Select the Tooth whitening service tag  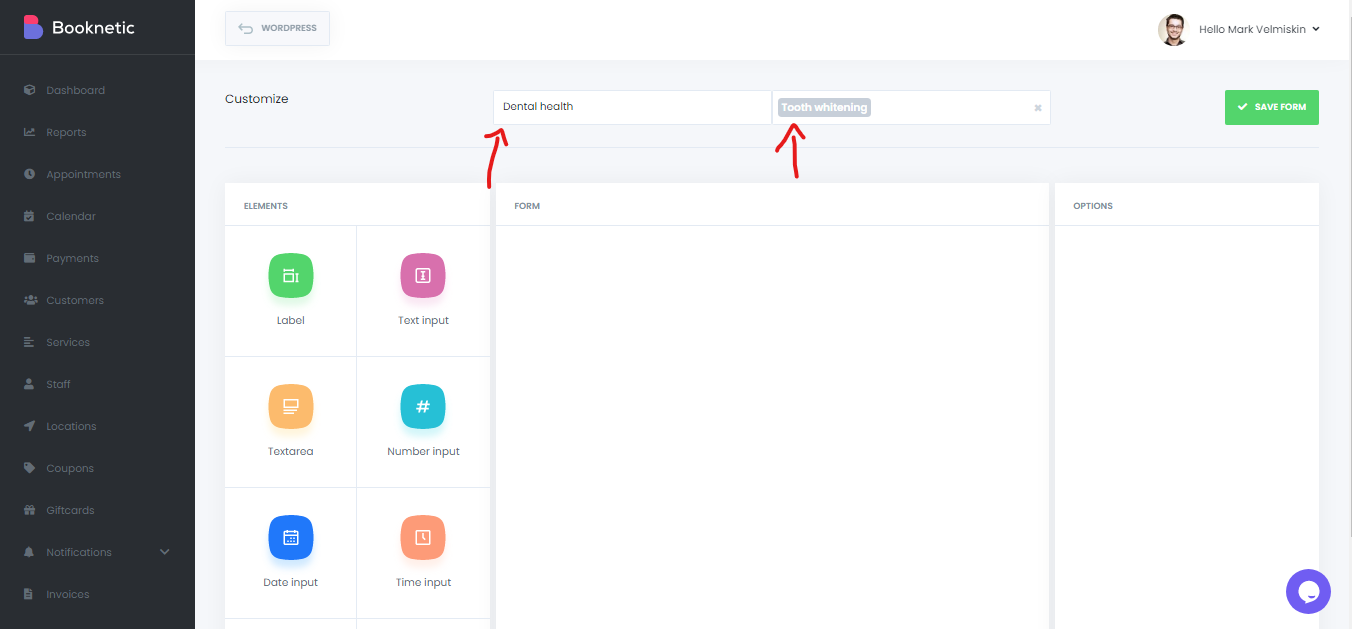pos(824,107)
